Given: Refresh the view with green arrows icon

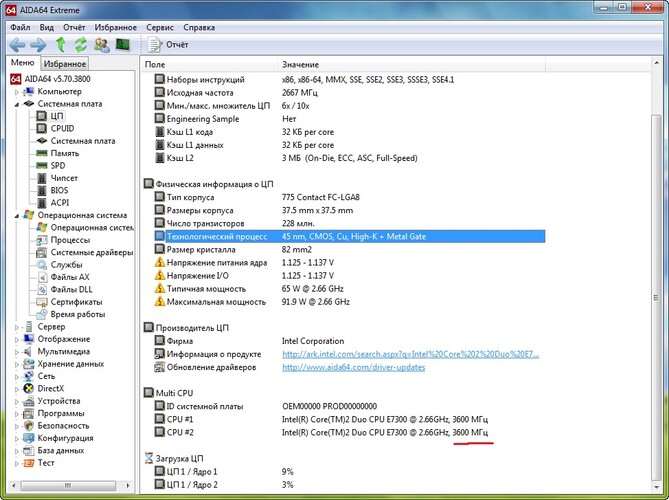Looking at the screenshot, I should tap(81, 44).
